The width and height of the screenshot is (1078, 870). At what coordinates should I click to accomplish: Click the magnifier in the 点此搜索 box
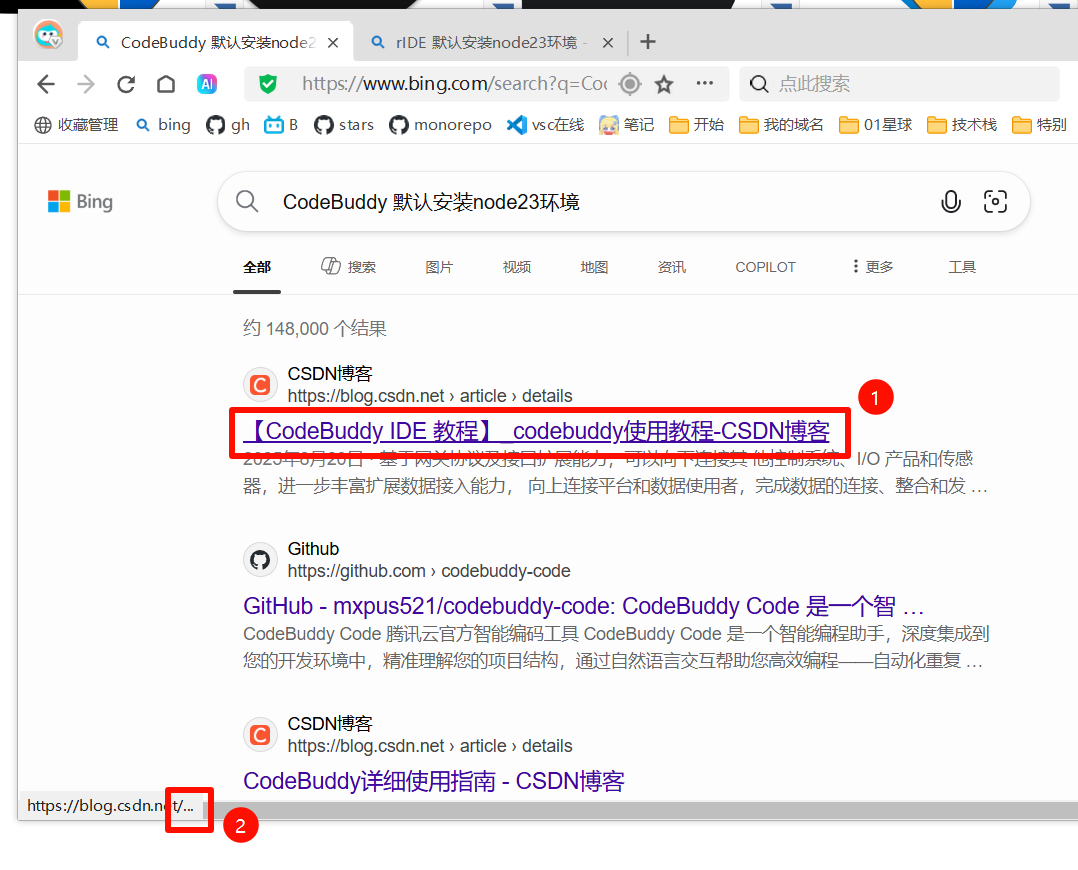pos(759,84)
